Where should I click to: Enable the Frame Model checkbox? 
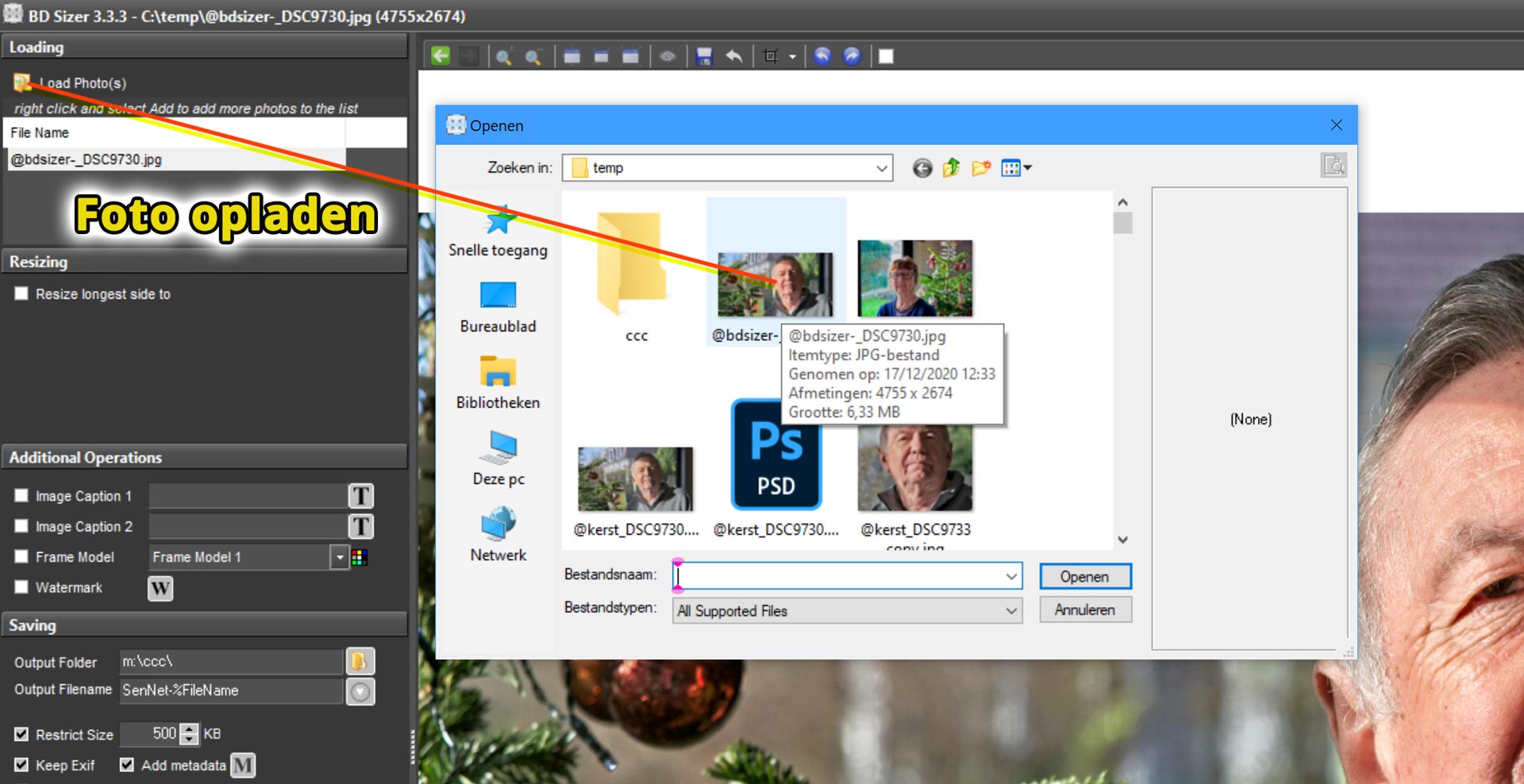tap(21, 556)
